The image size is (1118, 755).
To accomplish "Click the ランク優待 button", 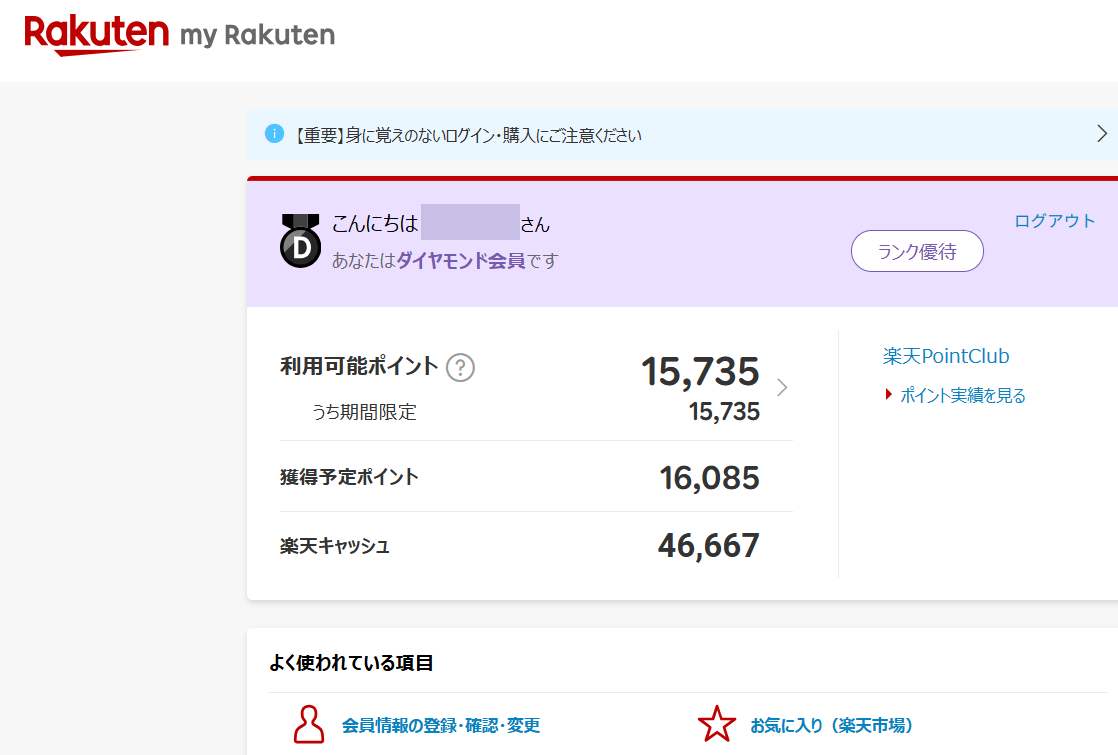I will (917, 251).
